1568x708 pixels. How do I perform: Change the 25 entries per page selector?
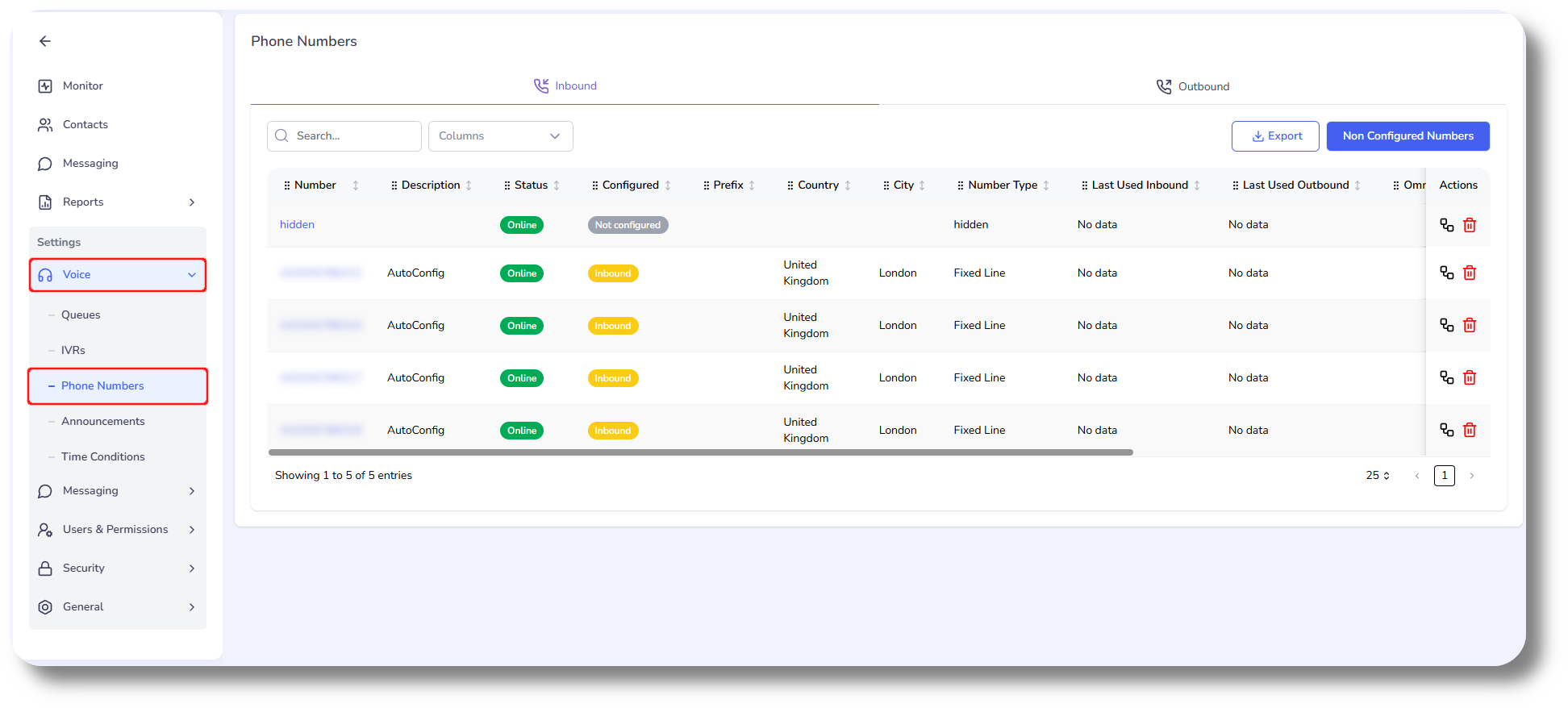[x=1377, y=476]
